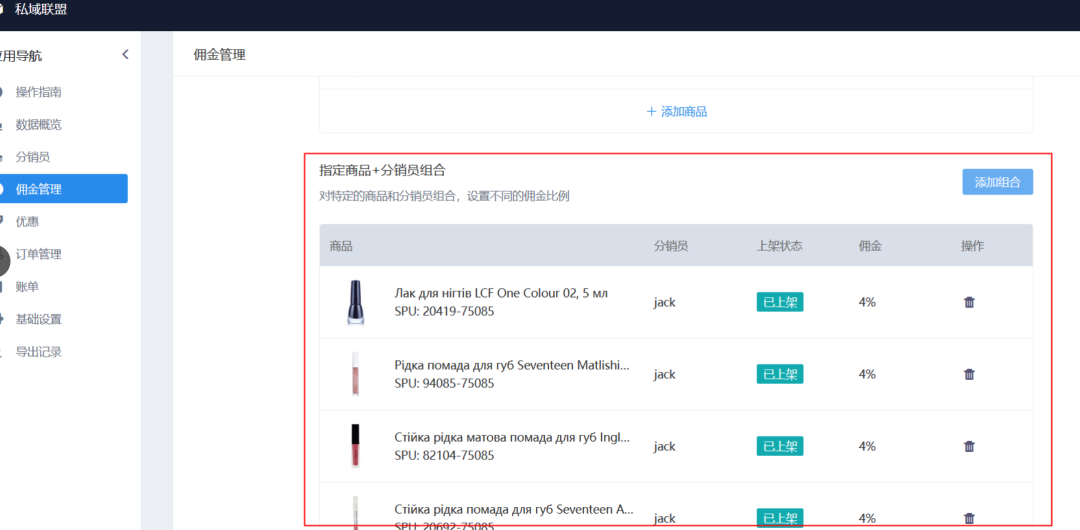Image resolution: width=1080 pixels, height=530 pixels.
Task: Click the nail polish product thumbnail
Action: coord(355,302)
